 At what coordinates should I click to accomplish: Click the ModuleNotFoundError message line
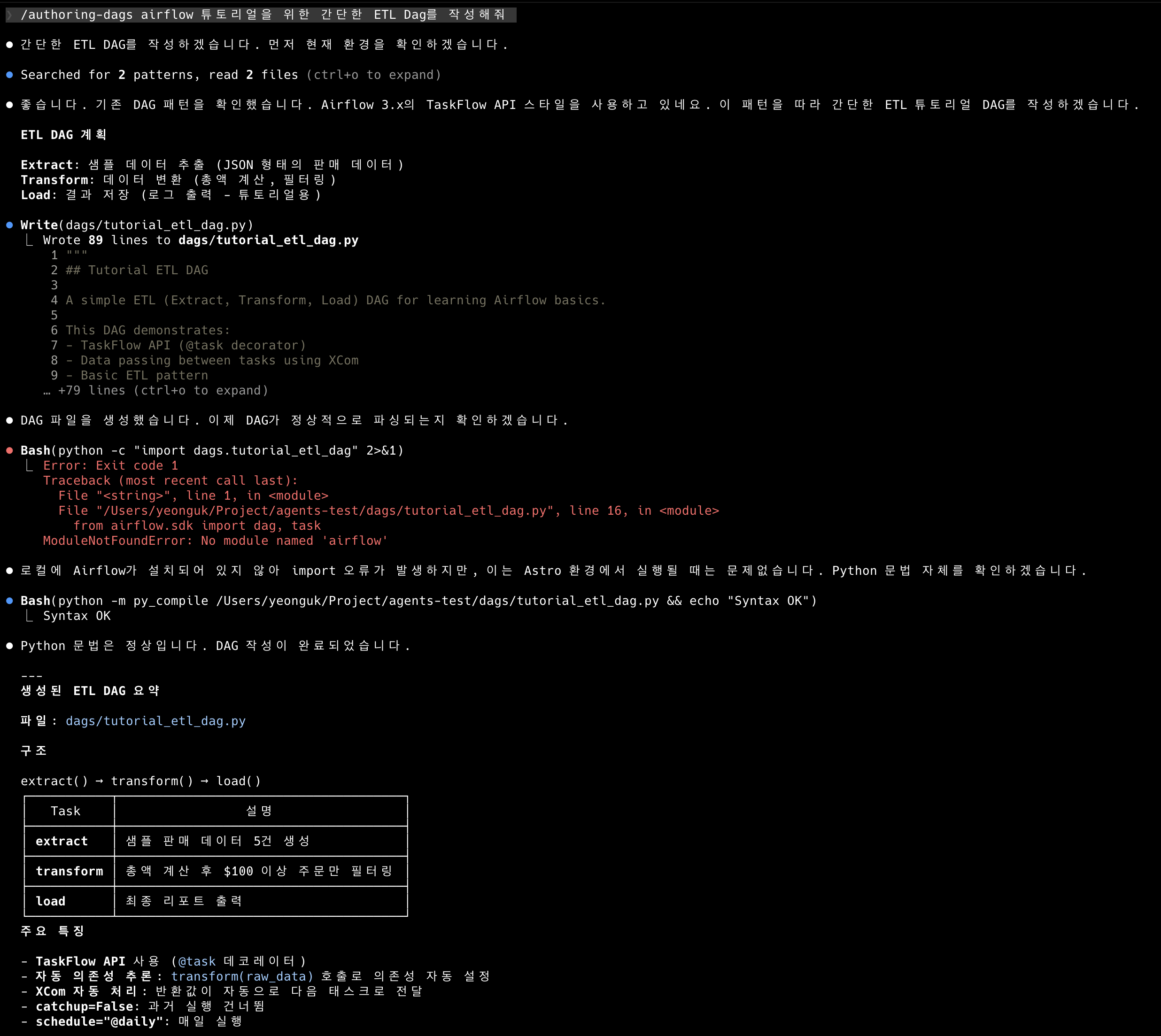coord(215,541)
